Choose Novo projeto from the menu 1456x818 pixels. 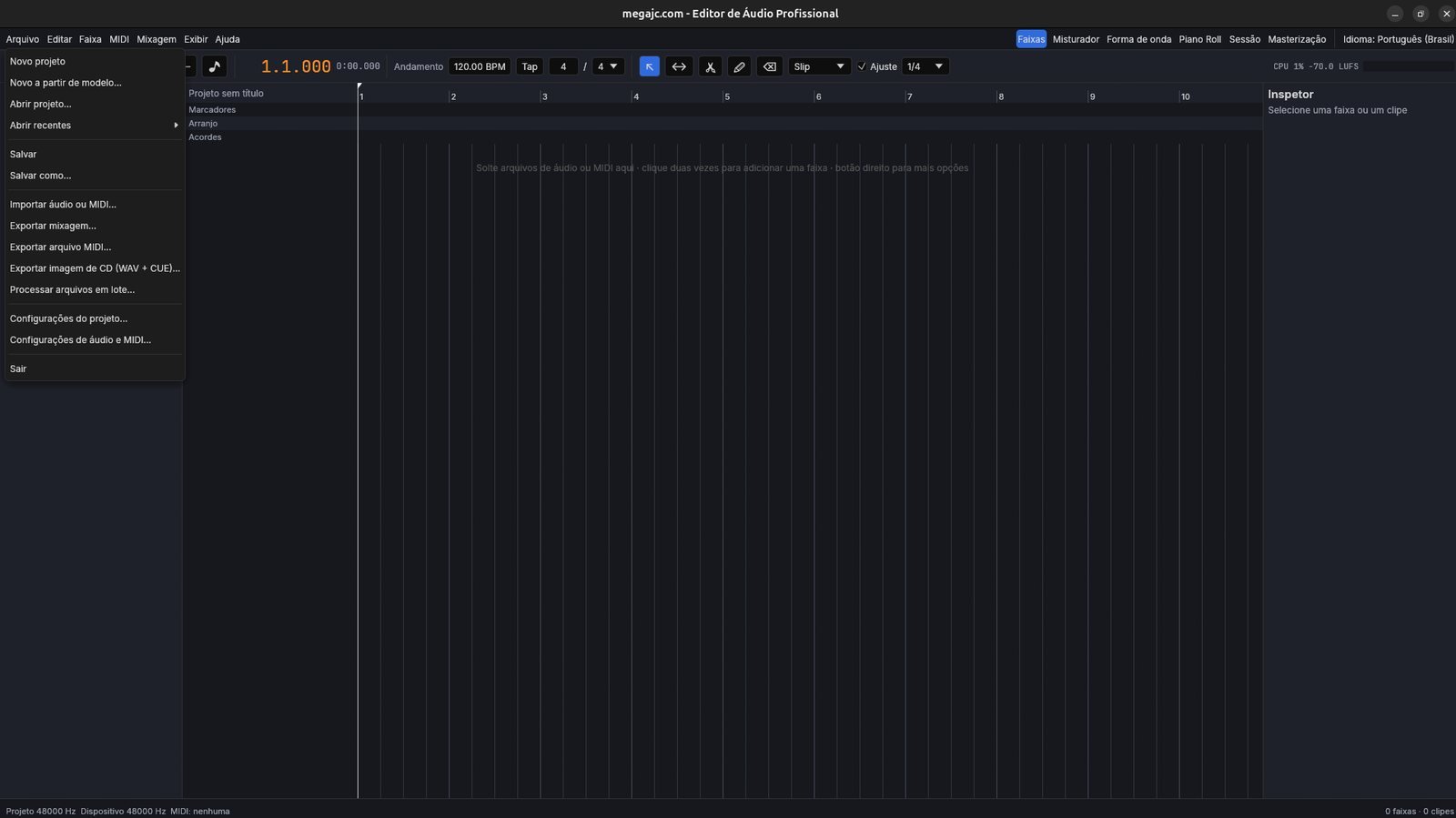[95, 62]
